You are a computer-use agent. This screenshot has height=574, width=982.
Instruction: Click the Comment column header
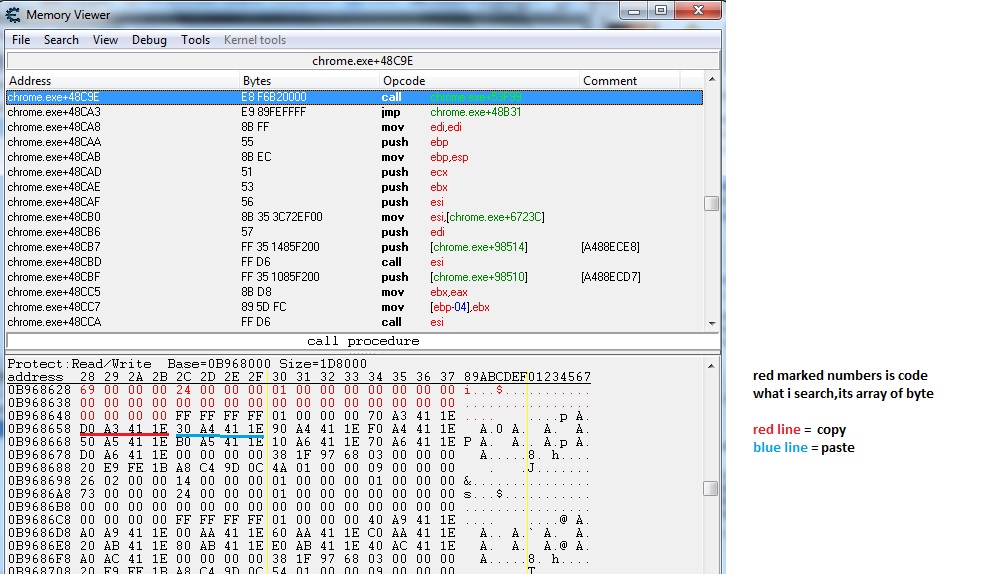[x=610, y=81]
